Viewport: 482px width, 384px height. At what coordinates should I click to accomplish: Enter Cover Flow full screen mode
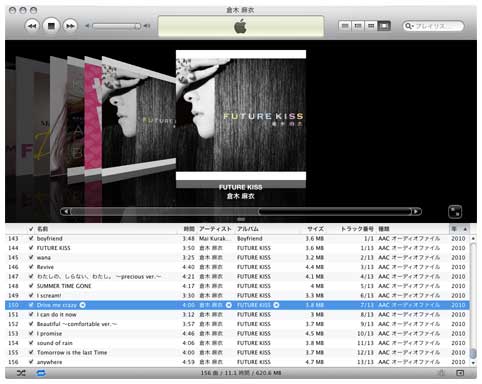tap(455, 211)
